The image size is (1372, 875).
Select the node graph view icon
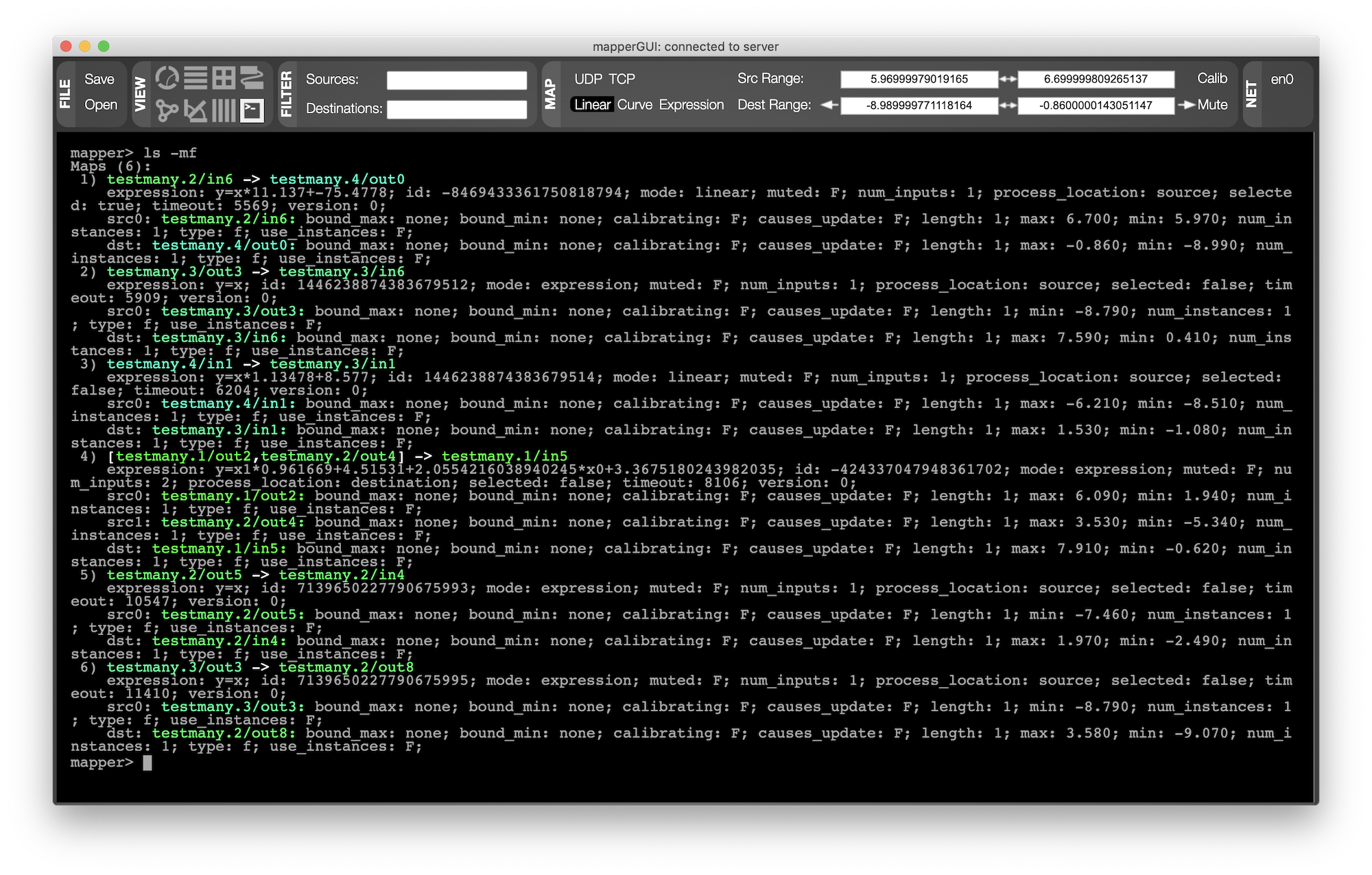[167, 110]
